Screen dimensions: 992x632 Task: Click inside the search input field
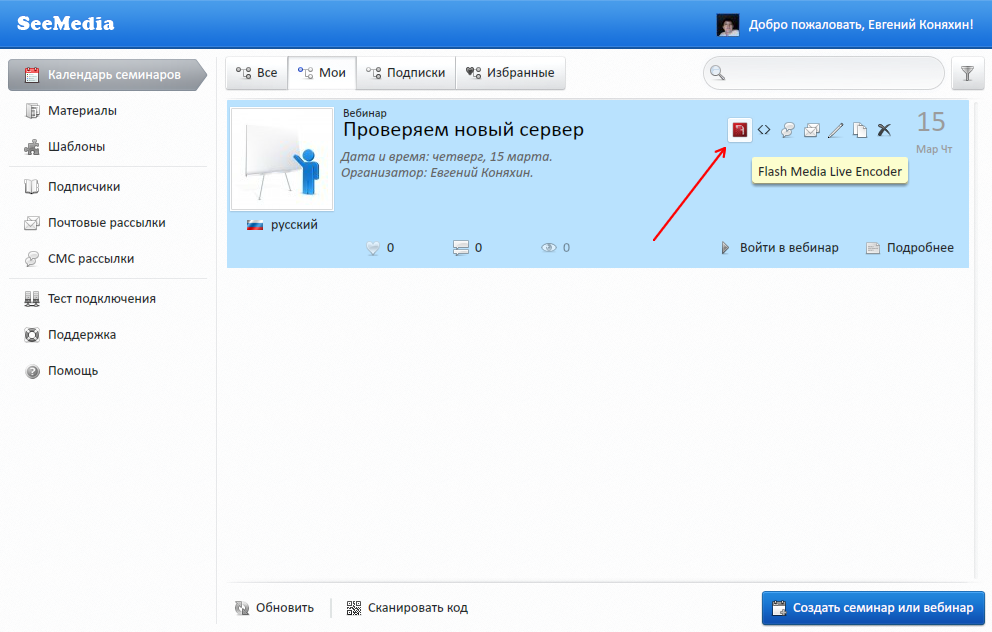[x=824, y=73]
